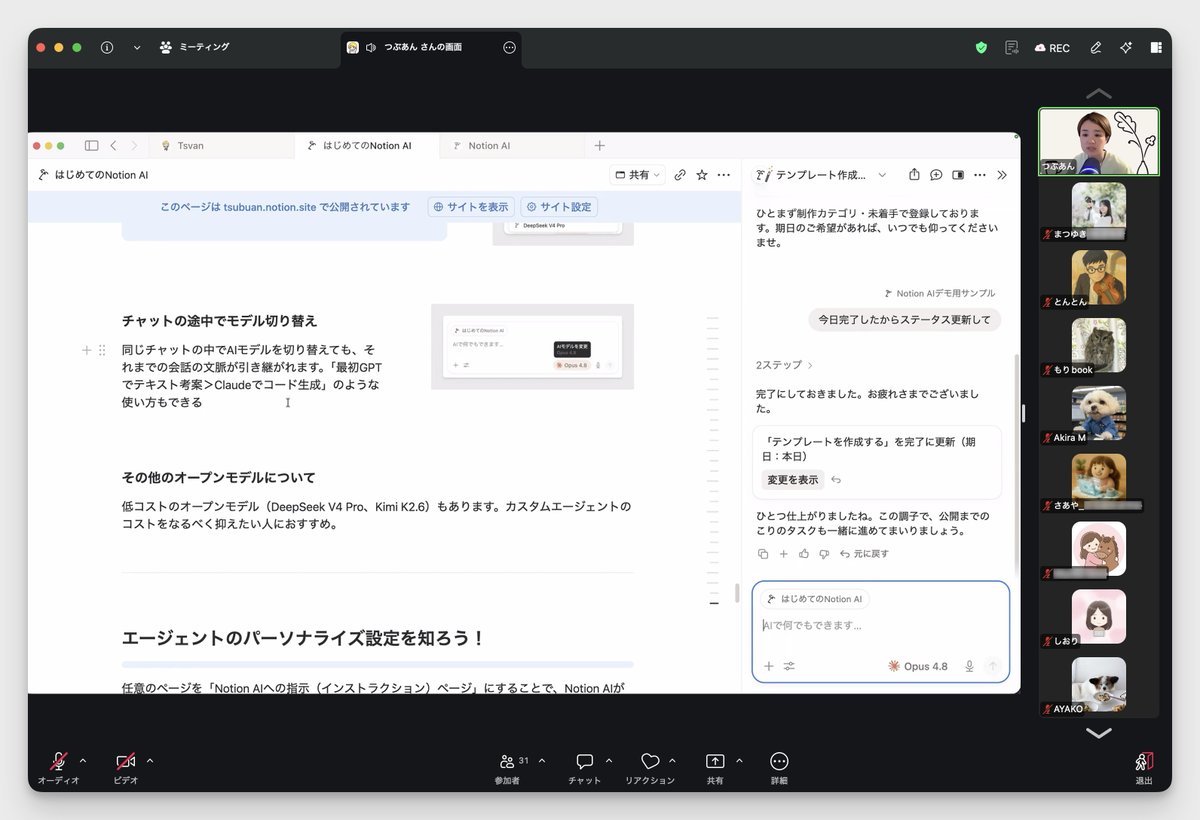Favorite the page with the star icon

point(702,175)
